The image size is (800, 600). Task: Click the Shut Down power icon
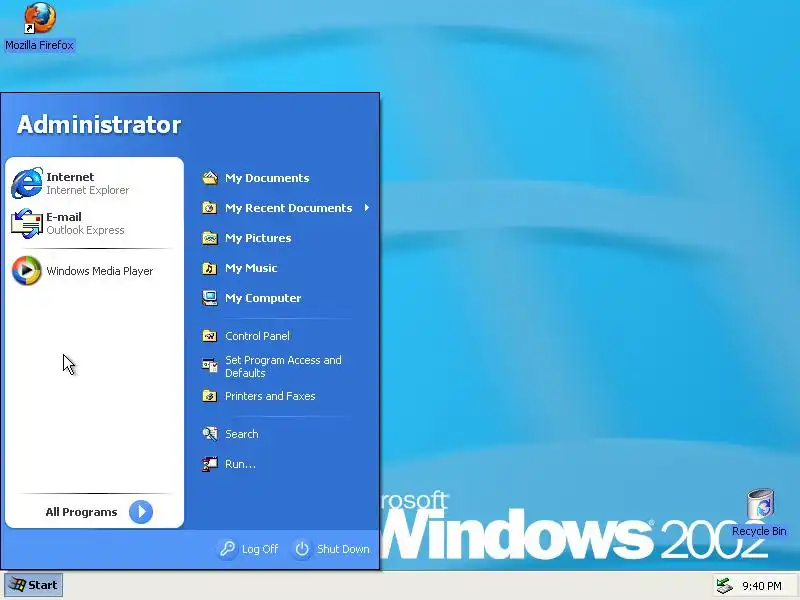pyautogui.click(x=302, y=549)
